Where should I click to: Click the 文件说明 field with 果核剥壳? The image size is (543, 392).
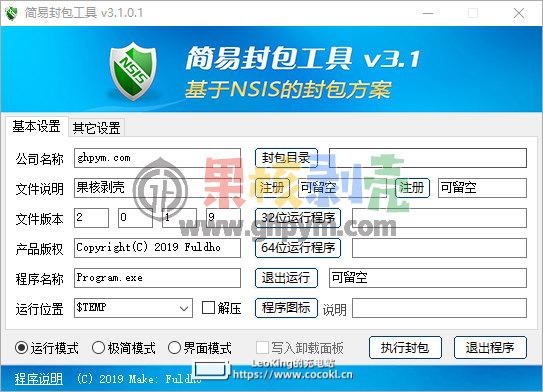coord(157,188)
